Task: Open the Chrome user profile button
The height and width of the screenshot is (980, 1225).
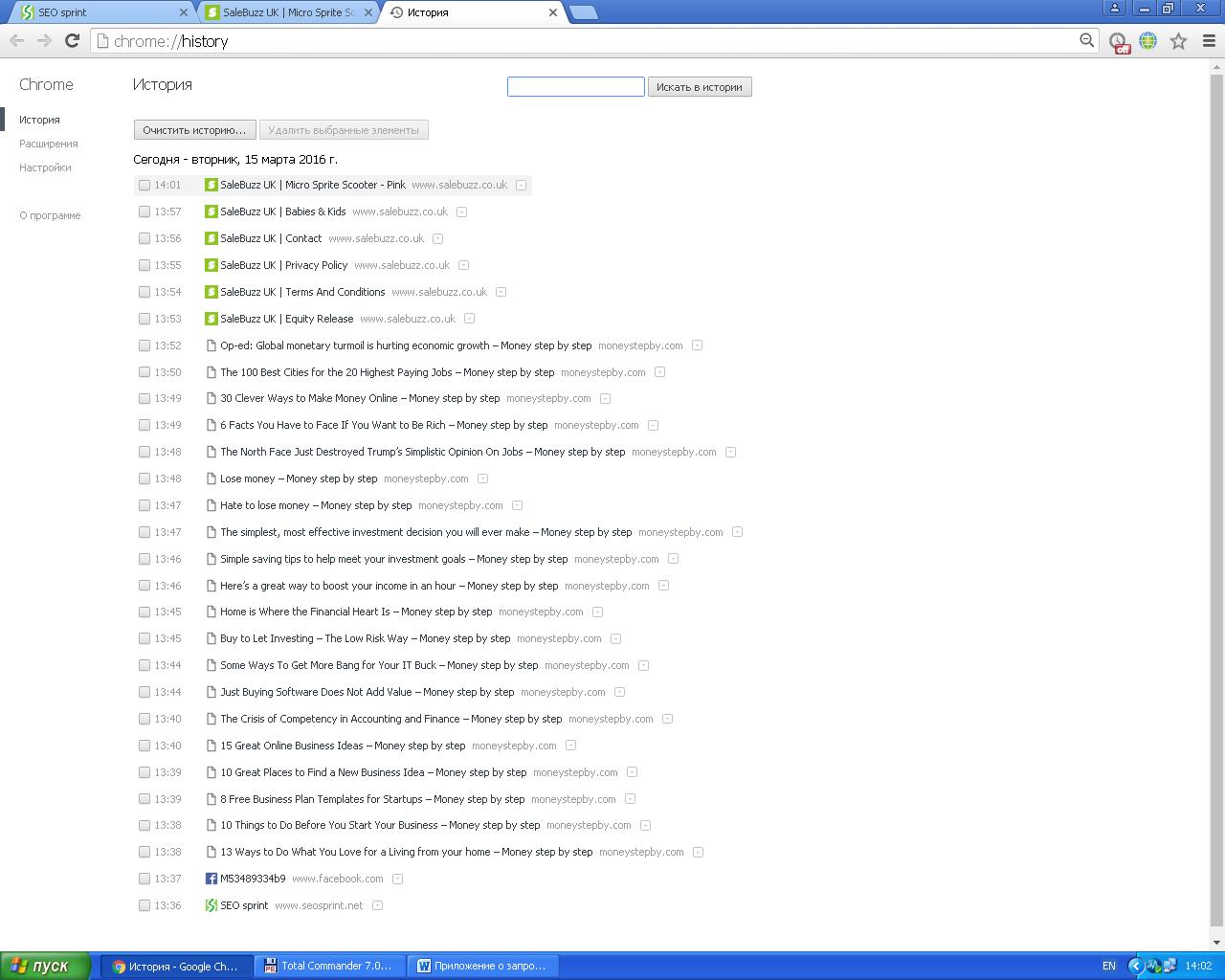Action: click(x=1115, y=9)
